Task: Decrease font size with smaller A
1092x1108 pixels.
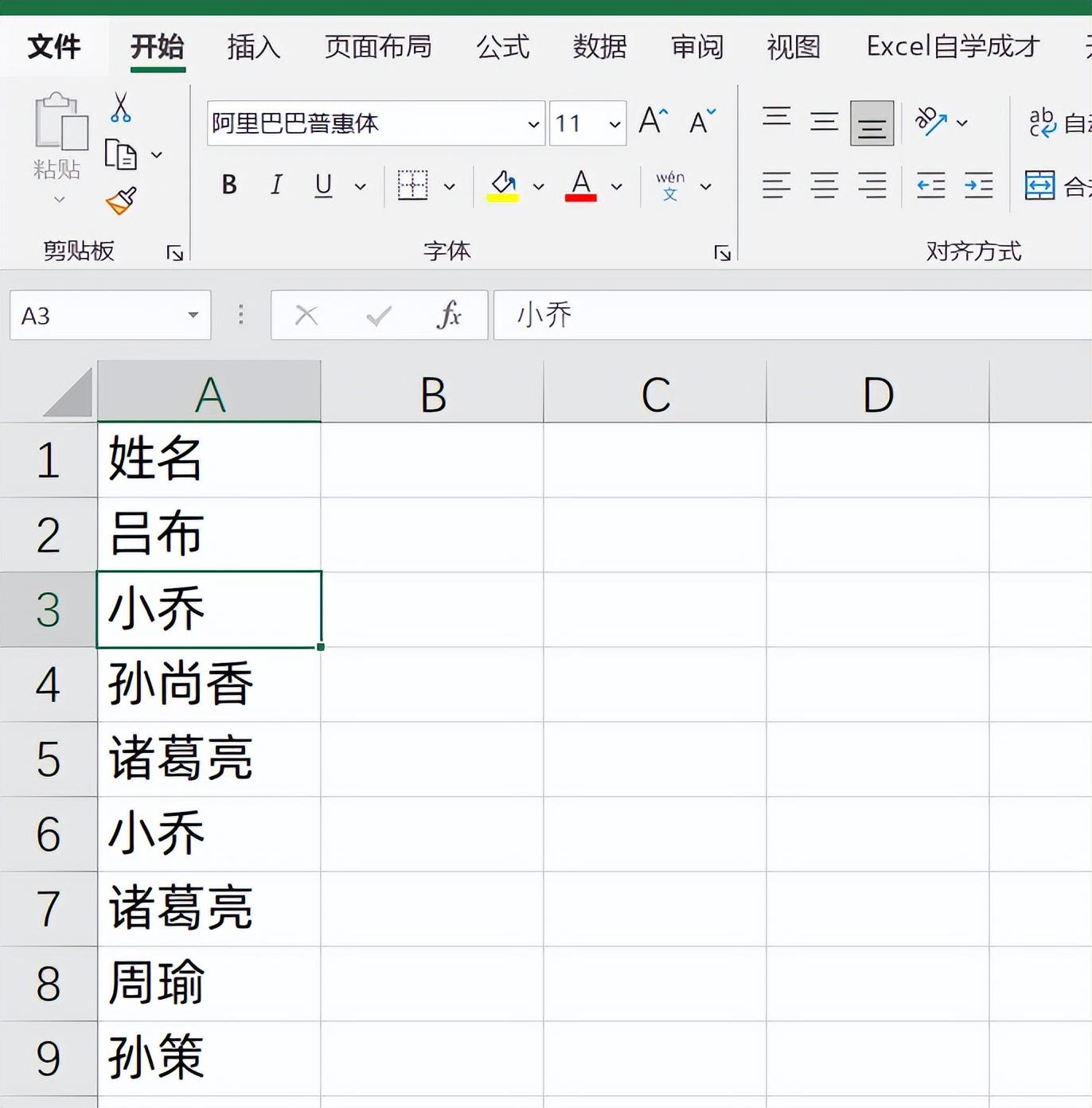Action: pos(702,123)
